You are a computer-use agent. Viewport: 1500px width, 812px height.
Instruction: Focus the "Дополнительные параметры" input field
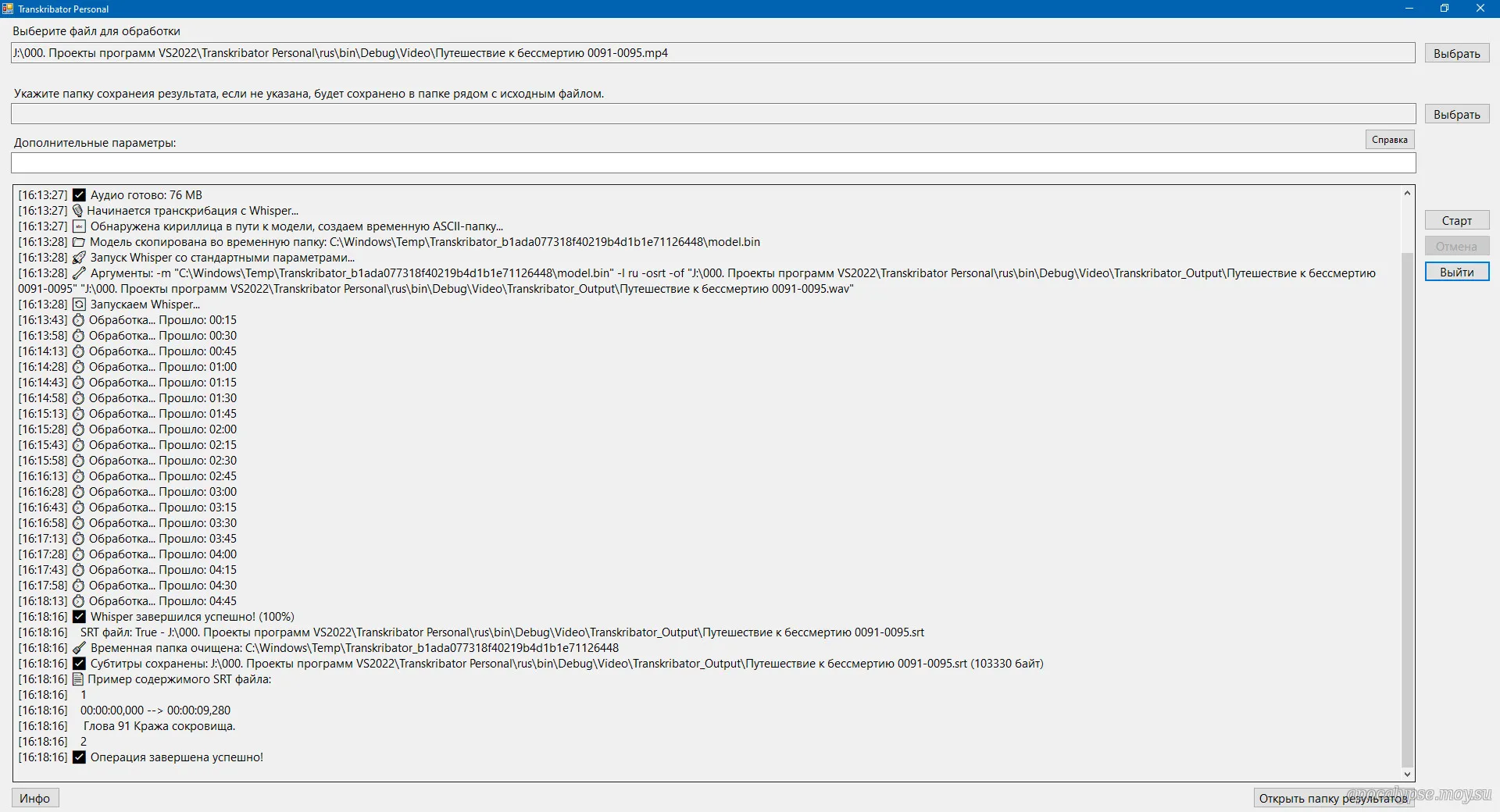(712, 163)
